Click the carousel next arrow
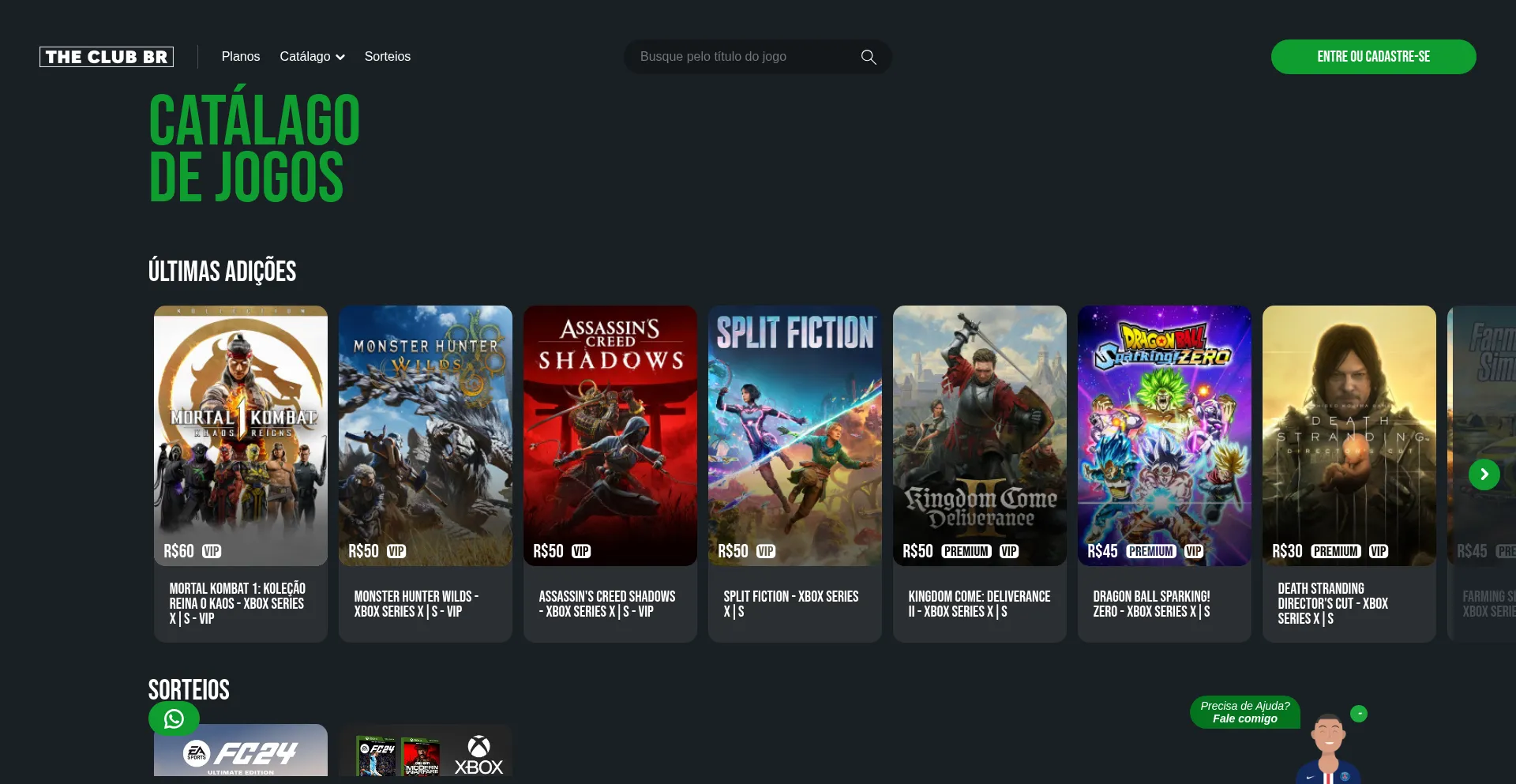This screenshot has height=784, width=1516. (1484, 475)
